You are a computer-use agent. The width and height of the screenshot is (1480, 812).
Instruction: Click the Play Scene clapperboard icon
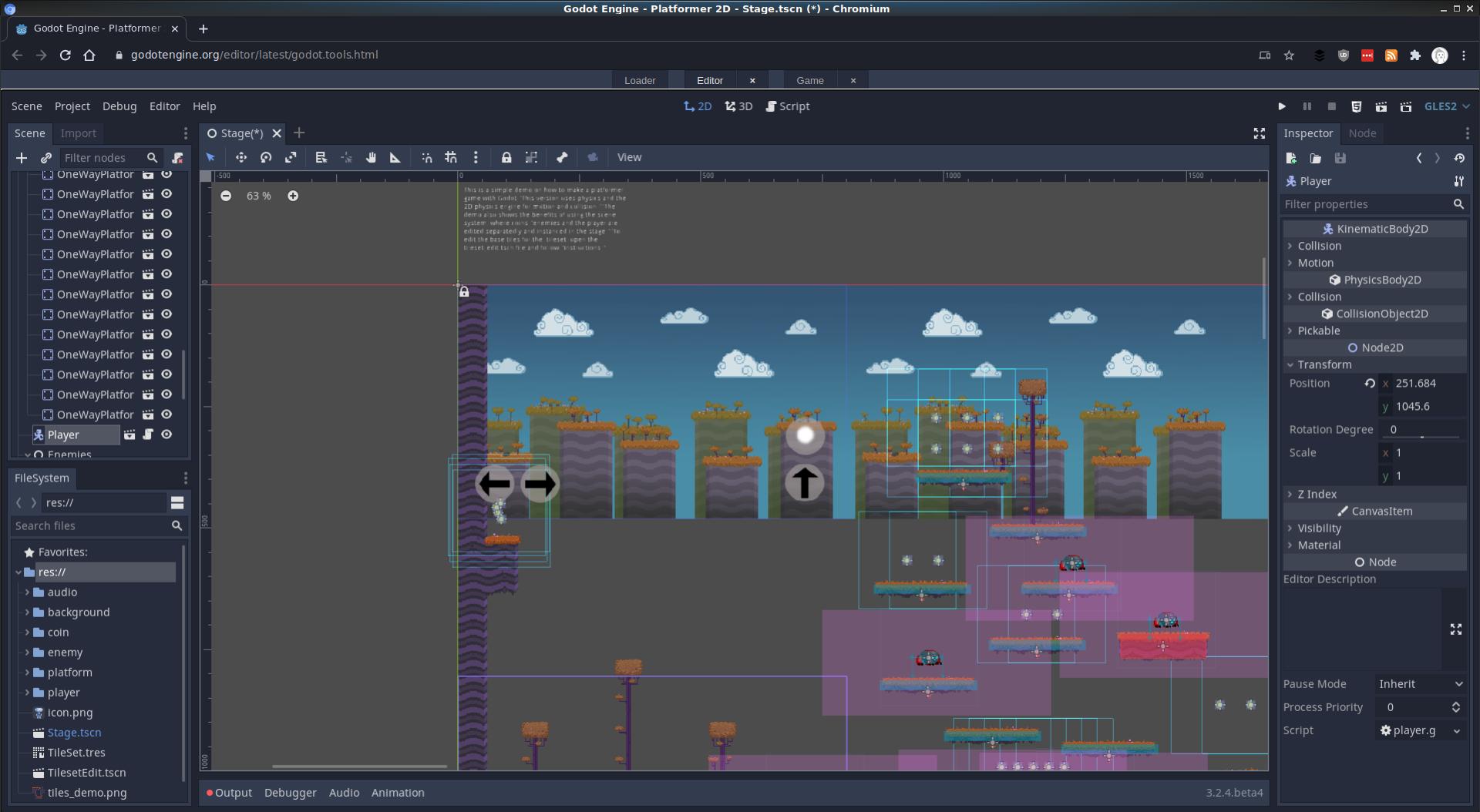point(1381,106)
